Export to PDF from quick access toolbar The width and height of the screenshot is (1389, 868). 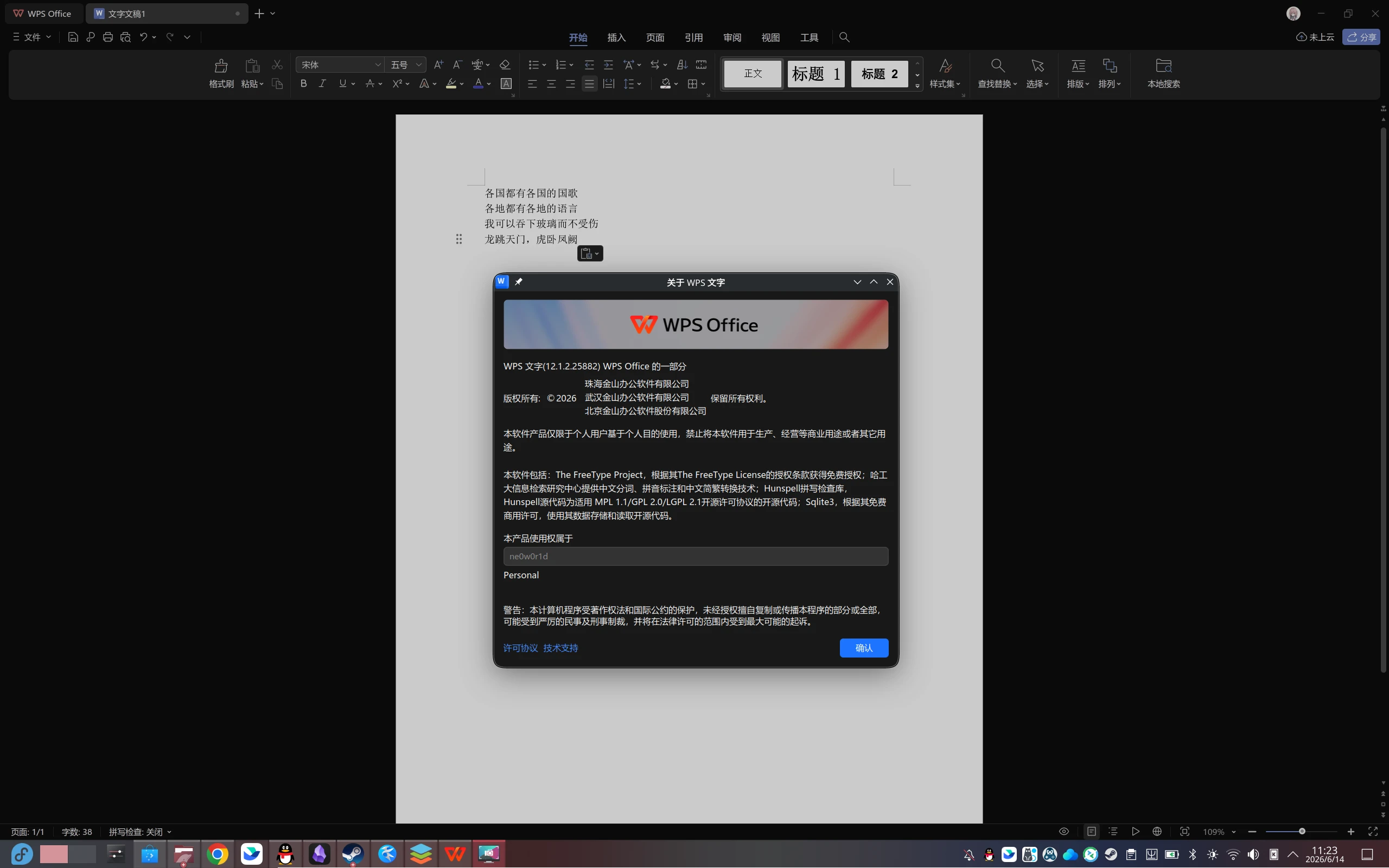coord(90,37)
